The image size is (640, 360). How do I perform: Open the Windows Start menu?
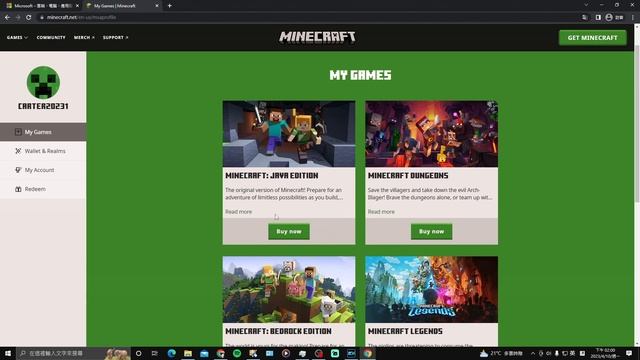click(8, 353)
